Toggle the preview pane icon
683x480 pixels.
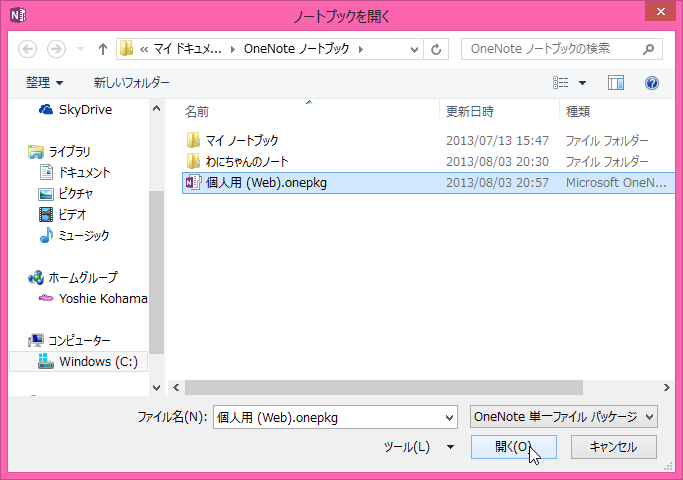coord(615,83)
